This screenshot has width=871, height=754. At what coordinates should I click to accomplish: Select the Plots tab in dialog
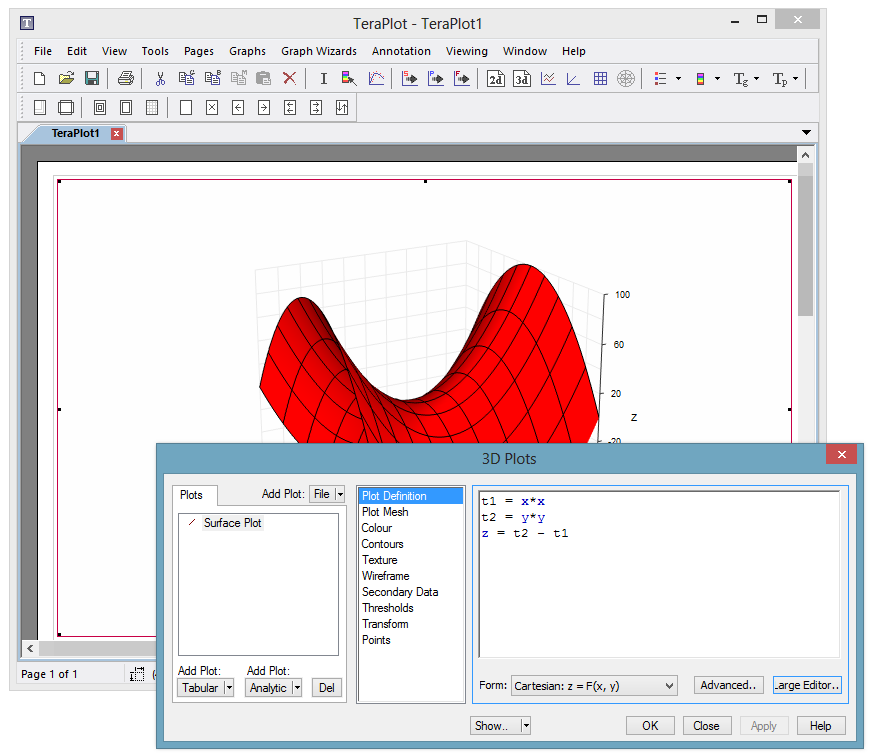pos(191,495)
